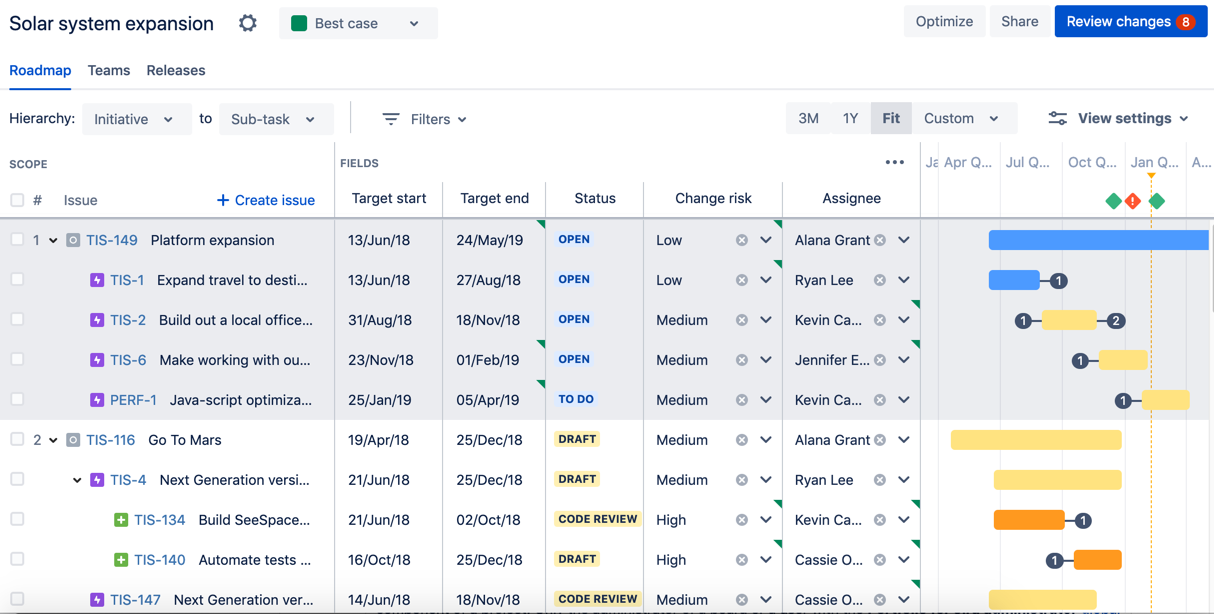Click the story icon beside TIS-134
1214x614 pixels.
tap(121, 520)
